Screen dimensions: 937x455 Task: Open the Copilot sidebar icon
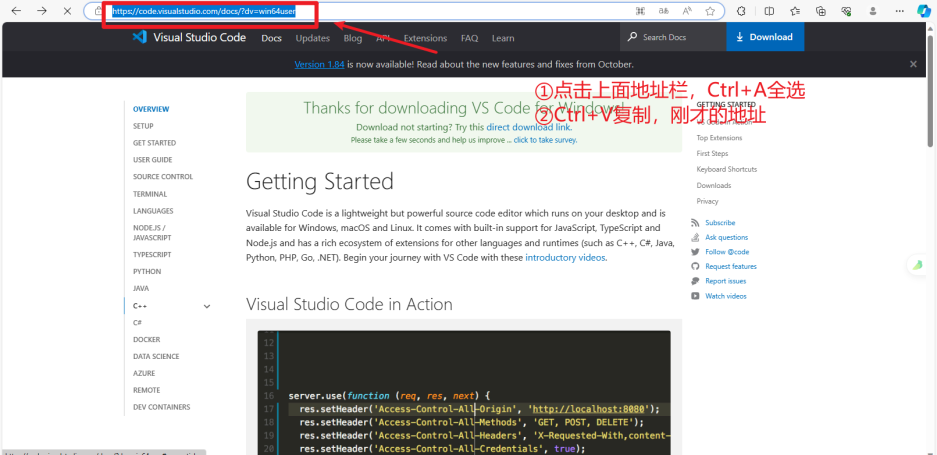(924, 11)
